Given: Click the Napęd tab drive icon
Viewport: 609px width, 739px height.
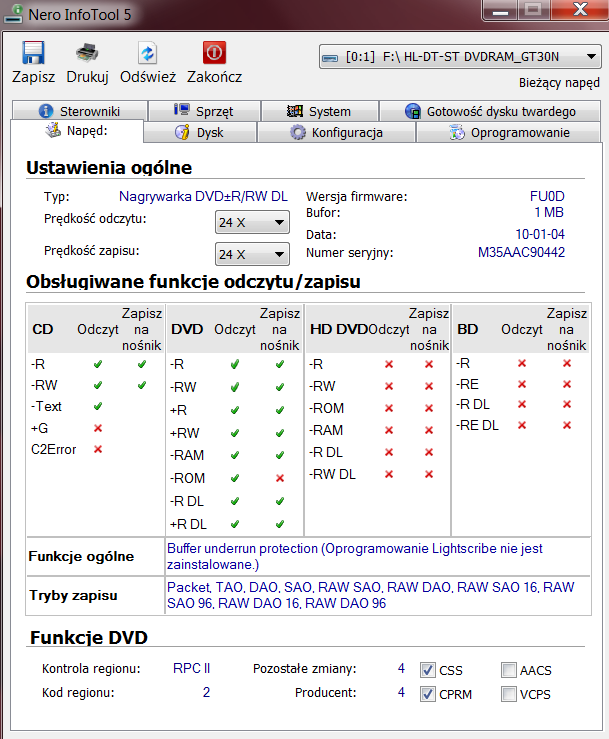Looking at the screenshot, I should (53, 130).
